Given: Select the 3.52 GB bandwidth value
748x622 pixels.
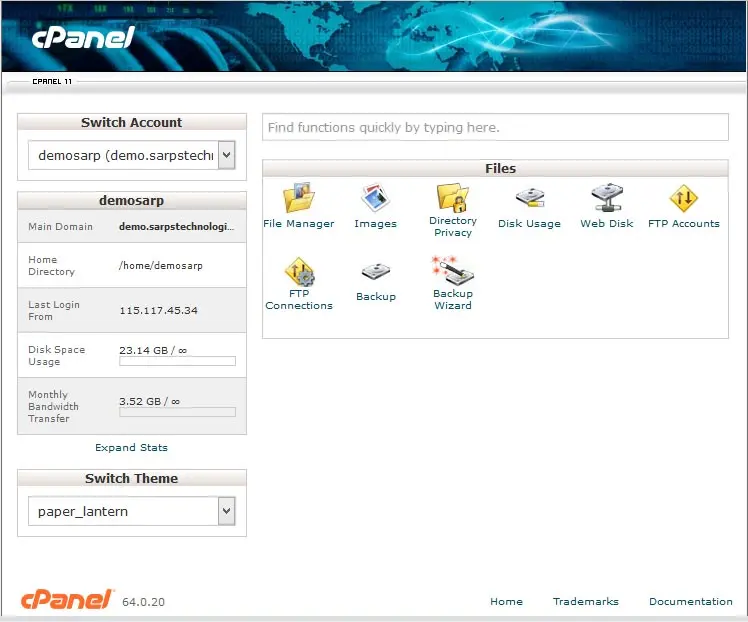Looking at the screenshot, I should point(149,401).
